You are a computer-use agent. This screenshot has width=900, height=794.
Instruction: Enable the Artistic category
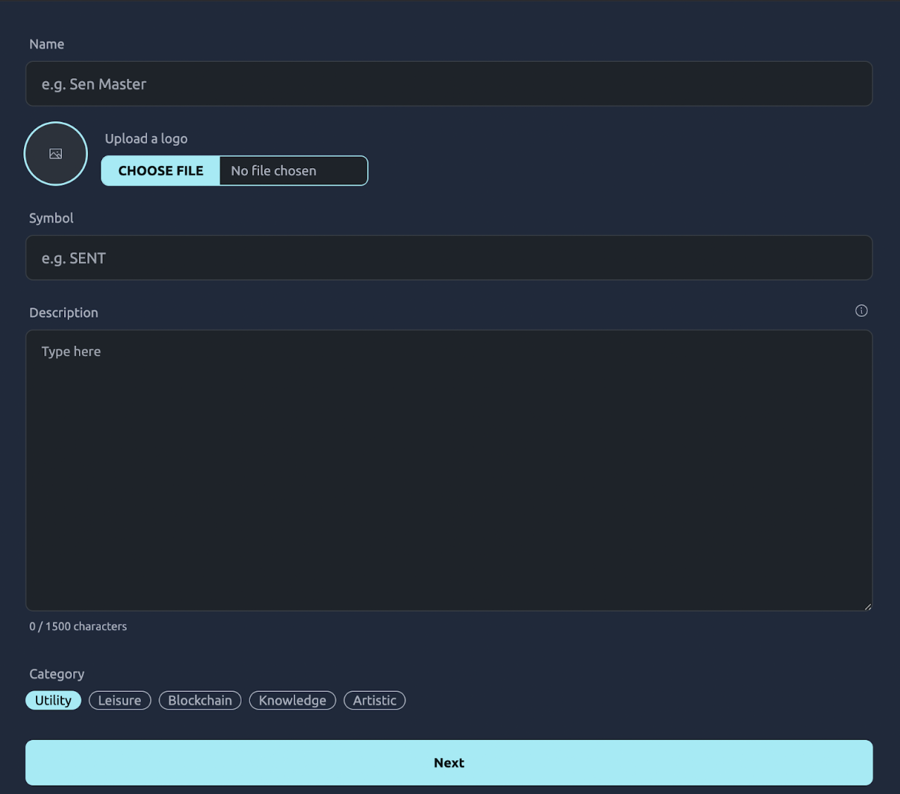(374, 700)
